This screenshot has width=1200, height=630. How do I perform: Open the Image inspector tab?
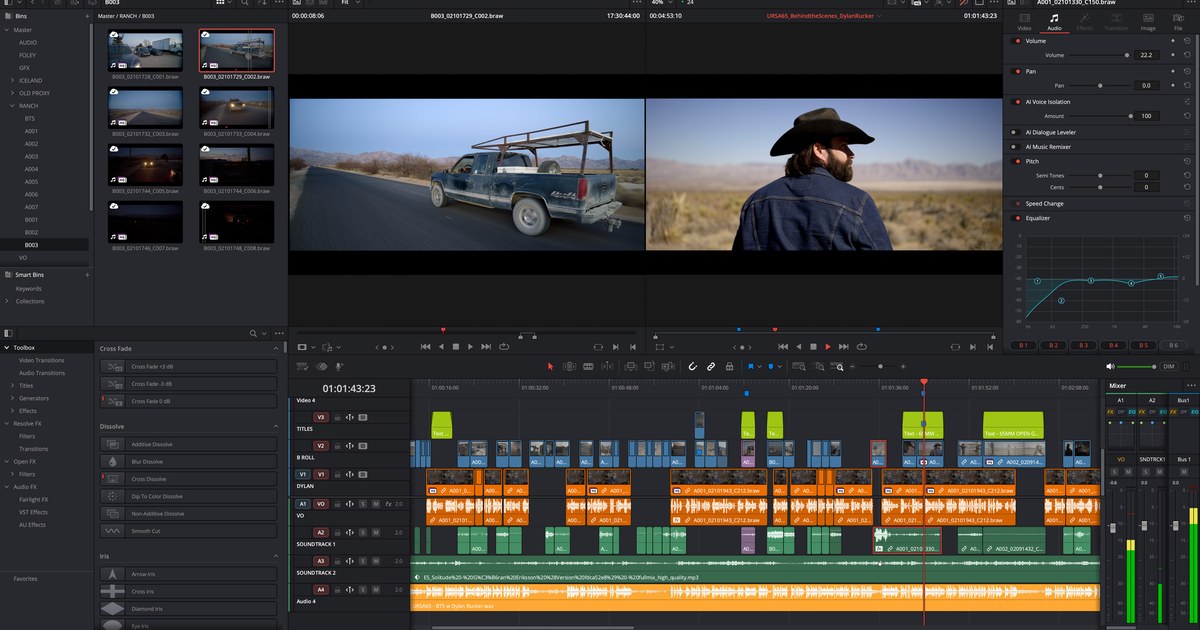1147,22
